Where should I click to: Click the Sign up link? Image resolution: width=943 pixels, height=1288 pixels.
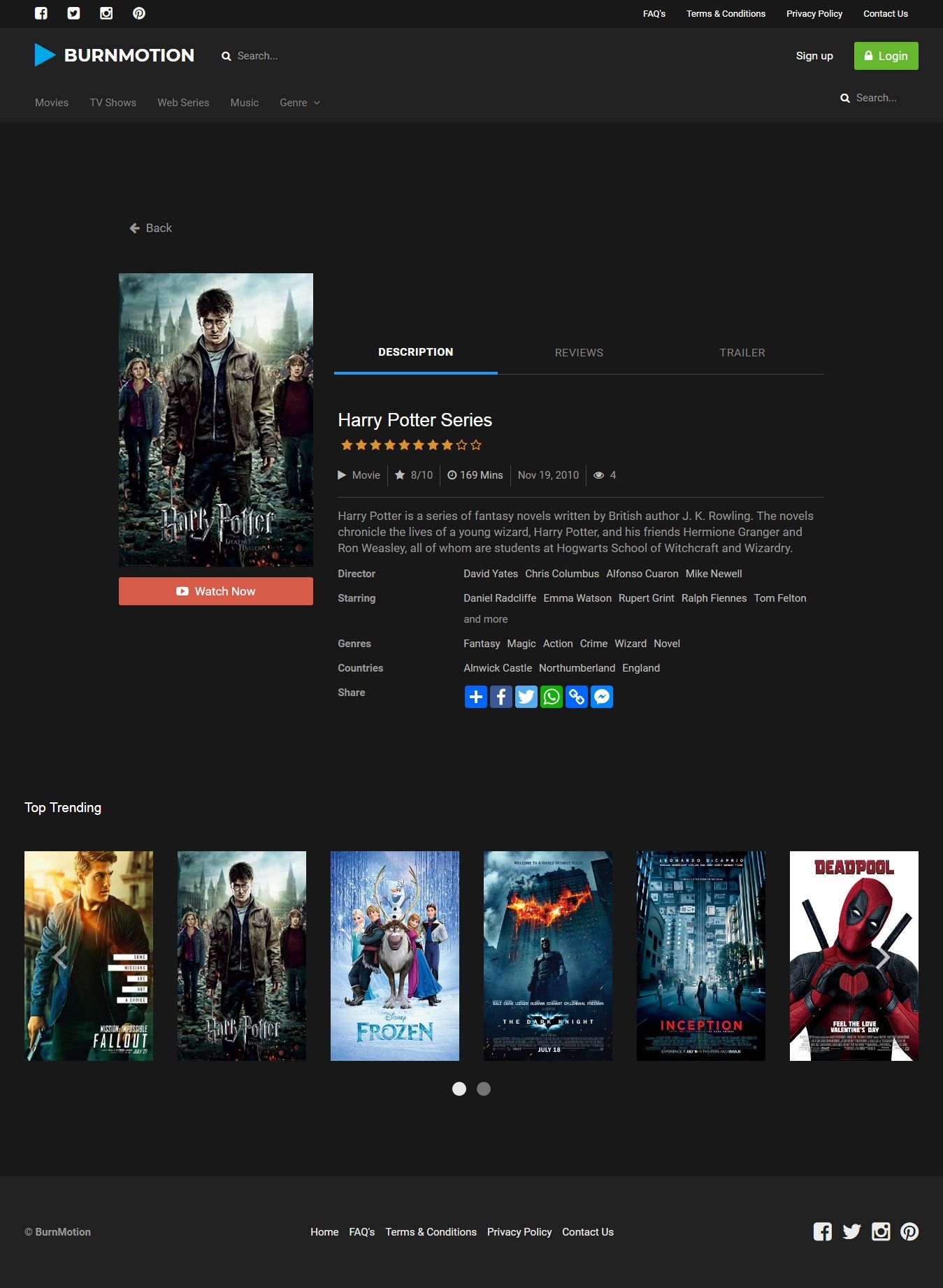coord(814,56)
